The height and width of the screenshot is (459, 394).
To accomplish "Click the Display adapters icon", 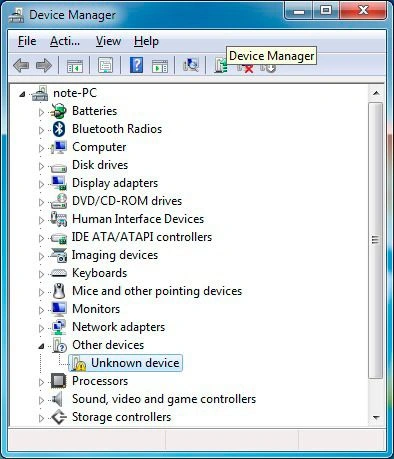I will coord(59,183).
